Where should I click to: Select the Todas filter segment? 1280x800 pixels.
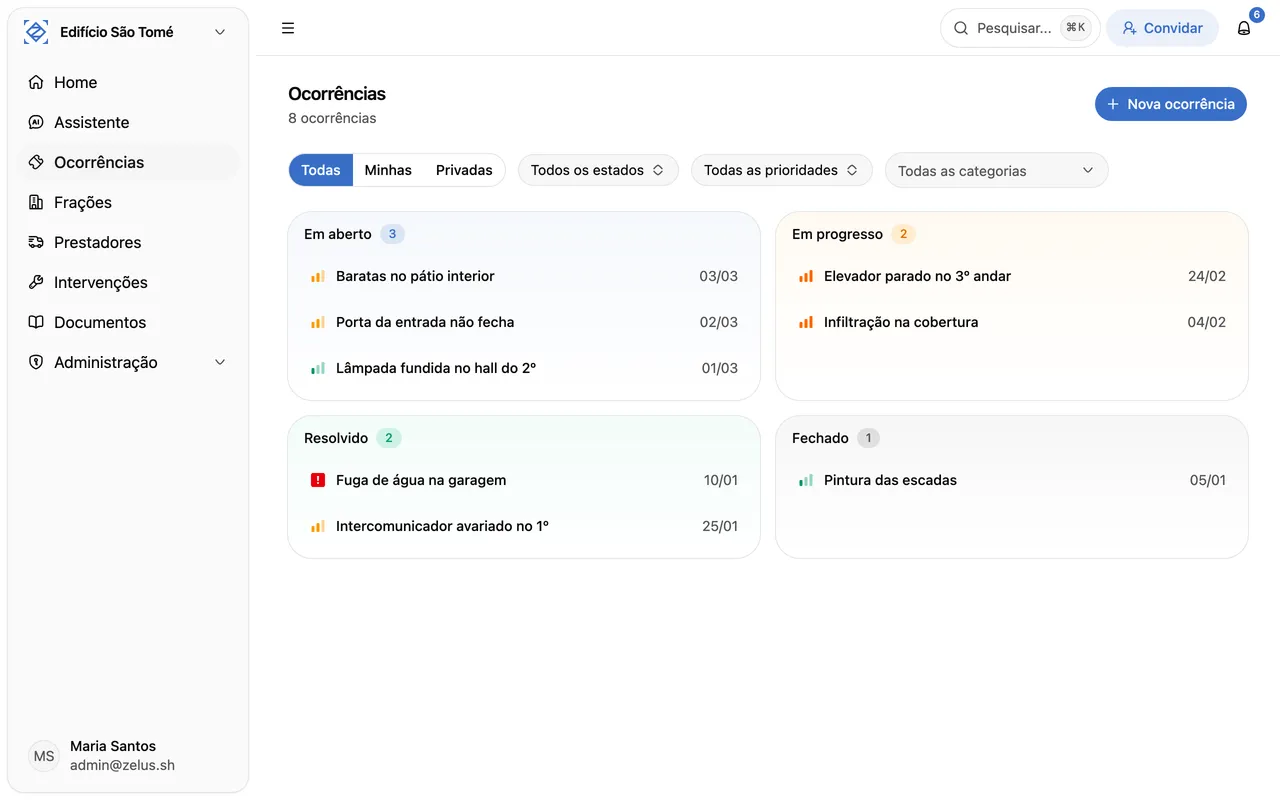pos(321,170)
